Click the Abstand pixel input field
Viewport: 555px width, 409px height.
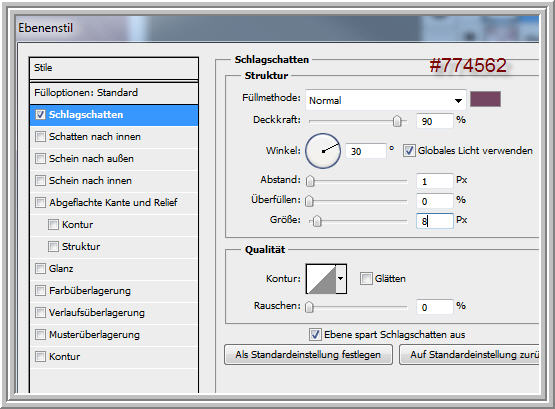click(x=435, y=182)
